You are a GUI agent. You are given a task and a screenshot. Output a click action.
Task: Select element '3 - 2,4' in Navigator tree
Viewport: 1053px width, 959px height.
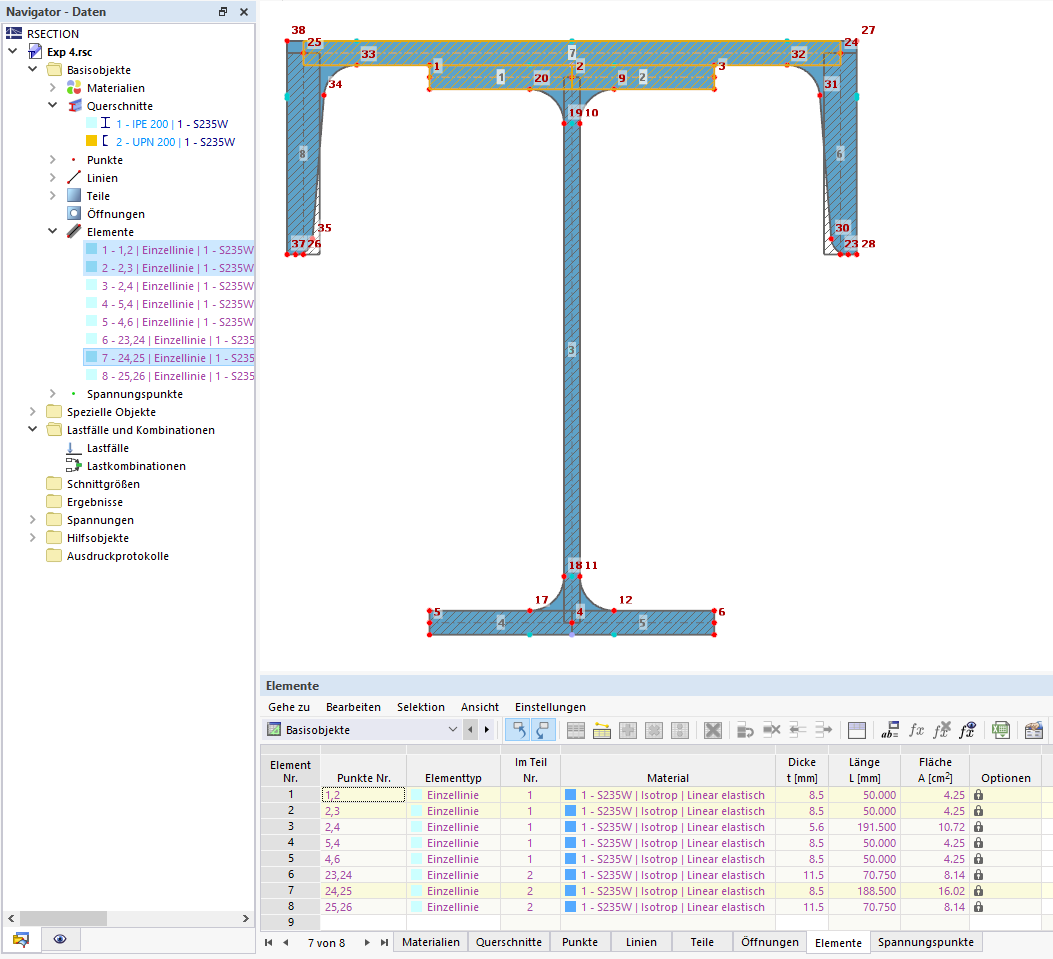tap(177, 286)
